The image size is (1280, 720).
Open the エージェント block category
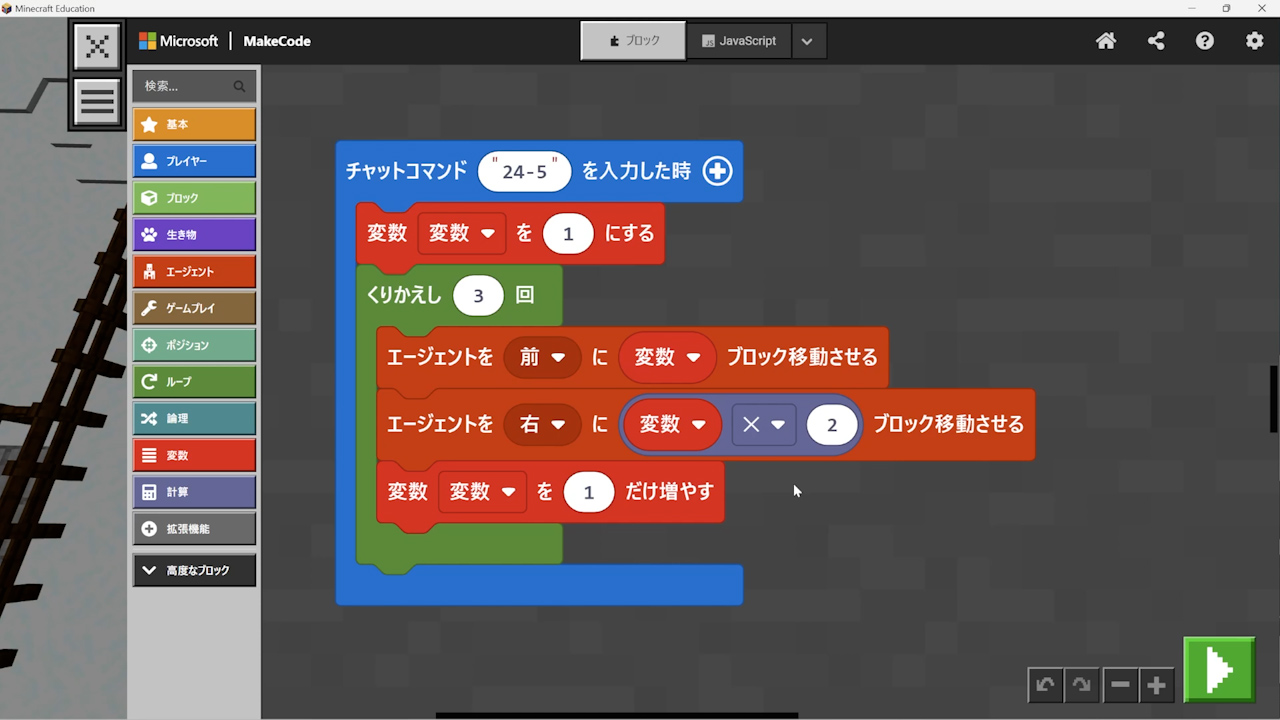pos(194,272)
